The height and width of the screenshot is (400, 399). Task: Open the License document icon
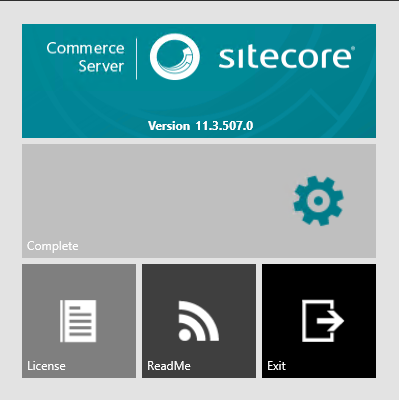78,321
